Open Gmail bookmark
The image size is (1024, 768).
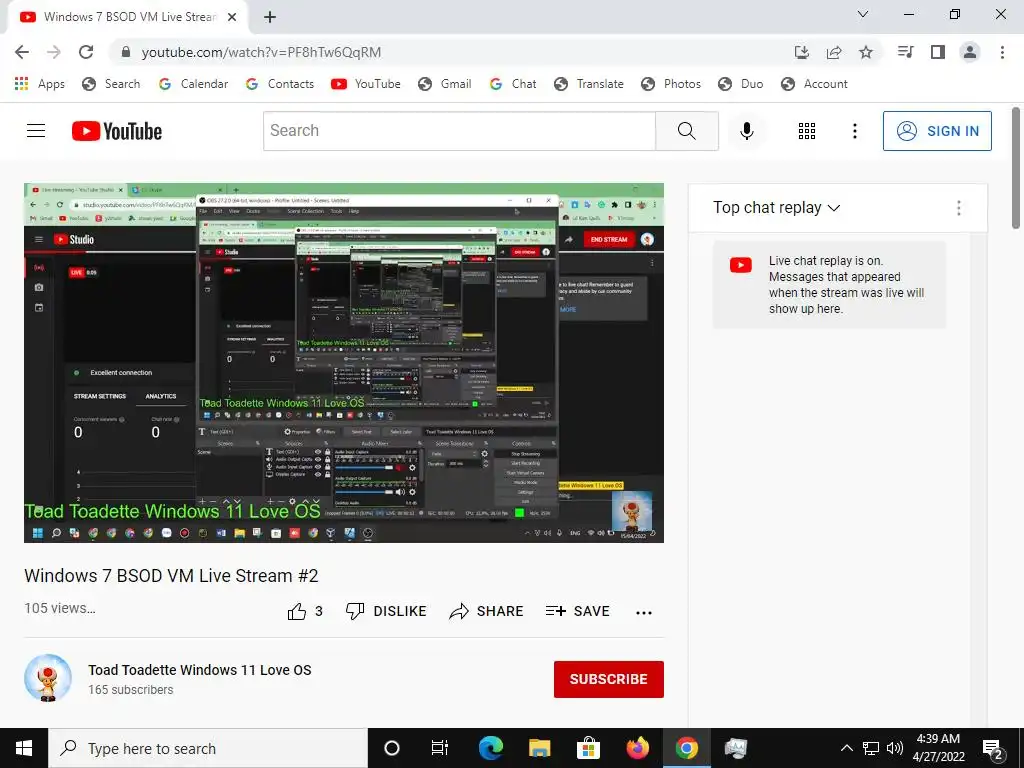point(445,84)
